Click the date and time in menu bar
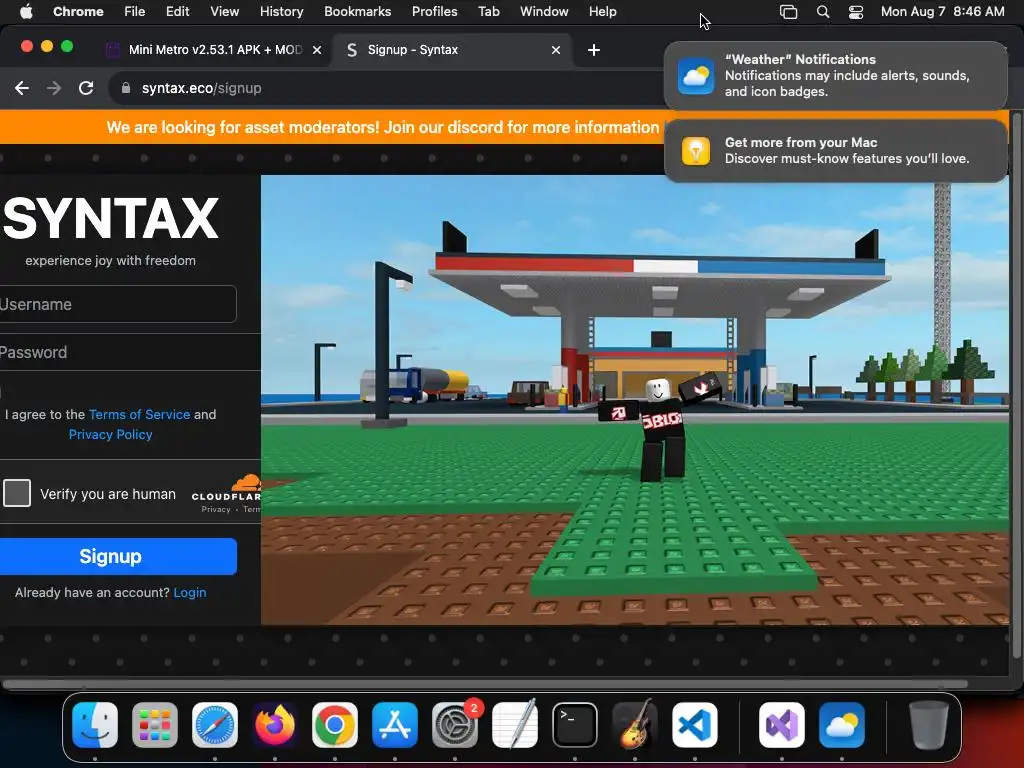Image resolution: width=1024 pixels, height=768 pixels. pyautogui.click(x=942, y=12)
